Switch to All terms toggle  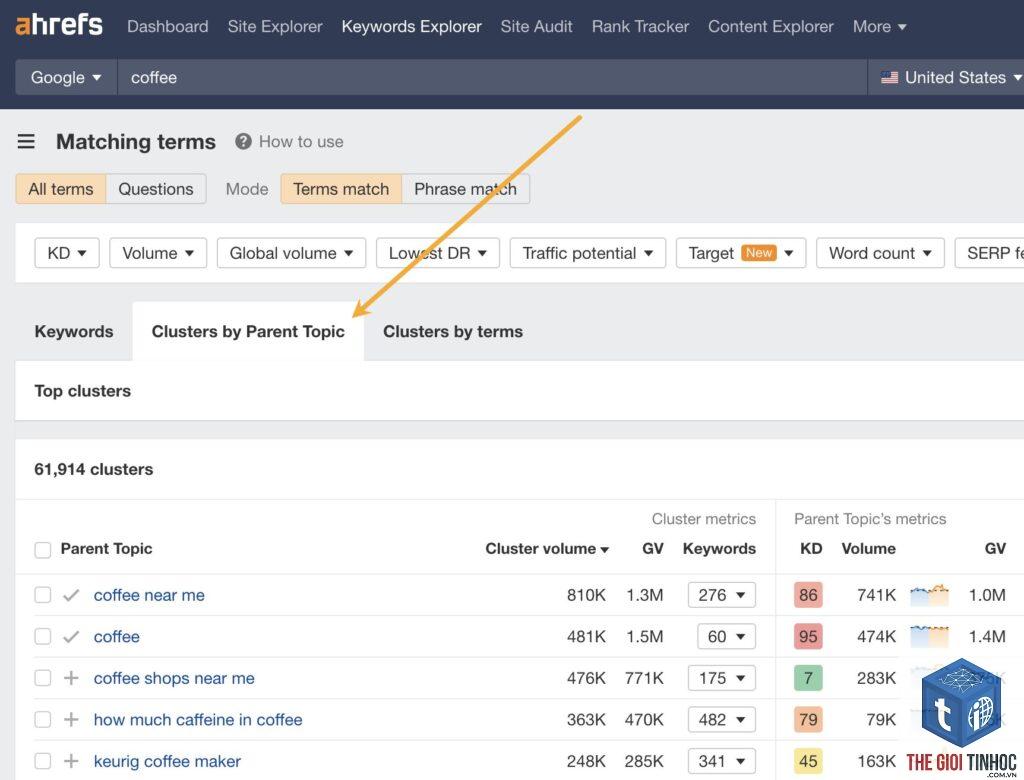(x=61, y=189)
